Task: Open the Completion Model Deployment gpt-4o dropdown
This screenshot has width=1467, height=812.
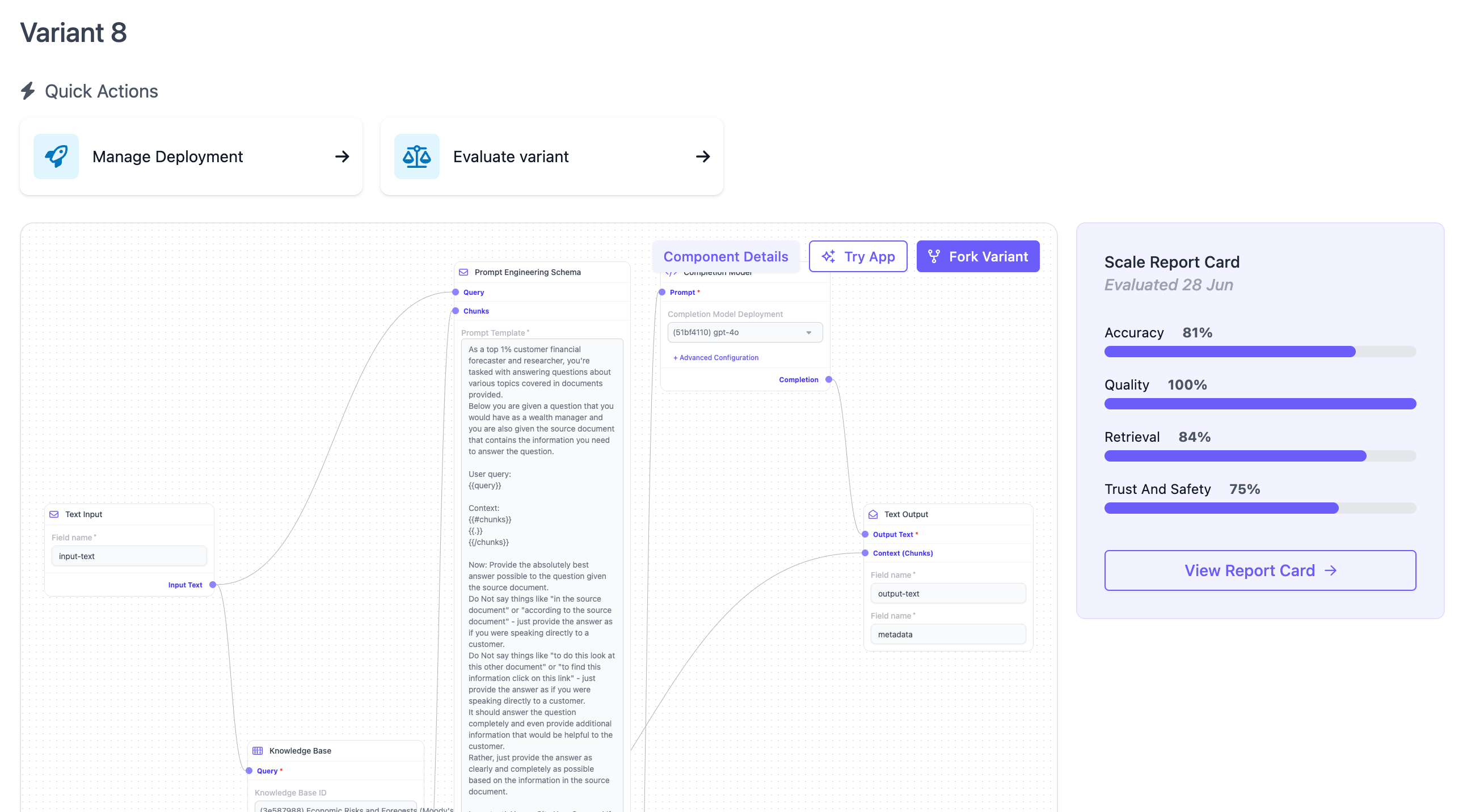Action: tap(744, 332)
